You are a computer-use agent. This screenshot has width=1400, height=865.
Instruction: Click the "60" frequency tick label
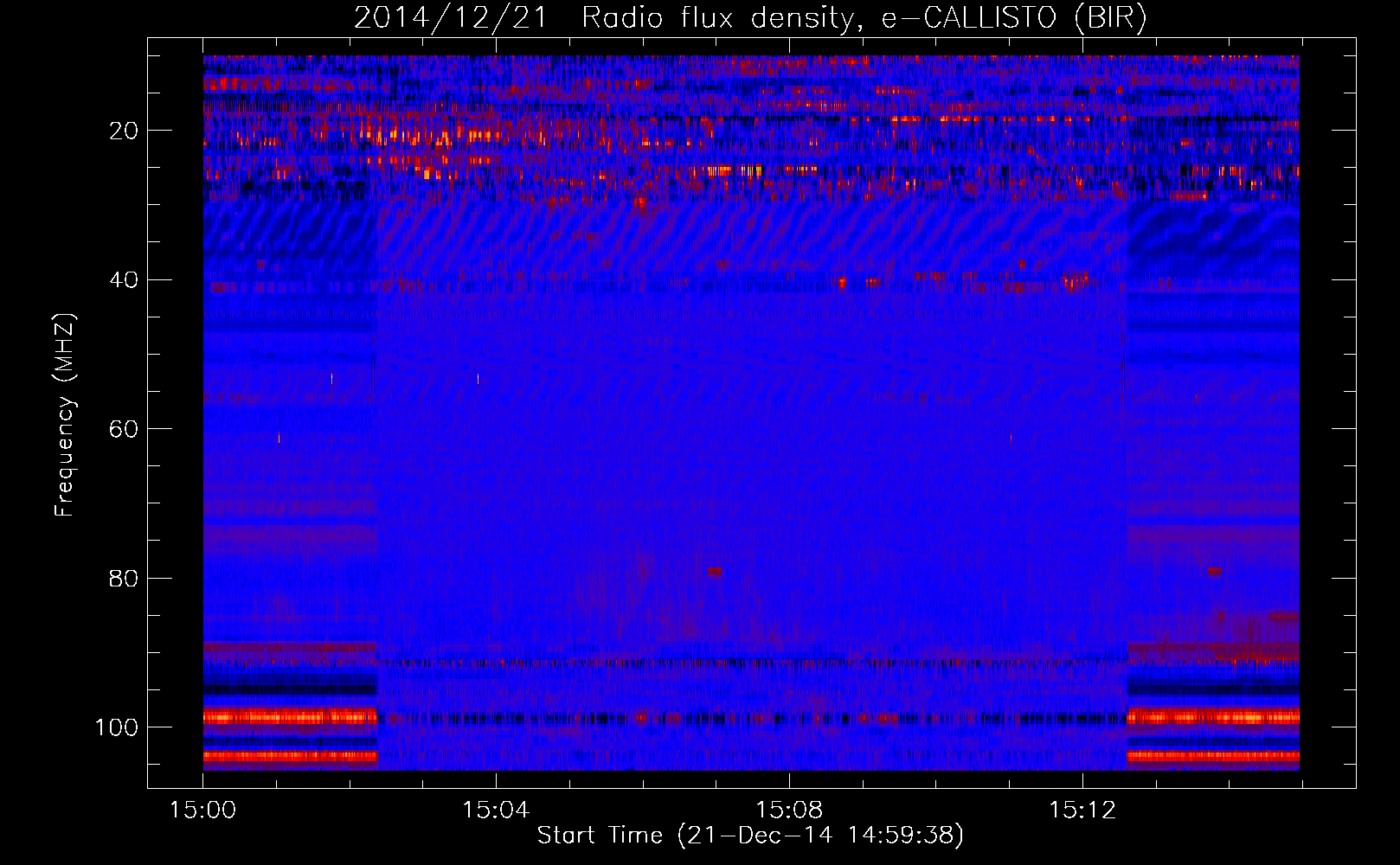pyautogui.click(x=125, y=430)
